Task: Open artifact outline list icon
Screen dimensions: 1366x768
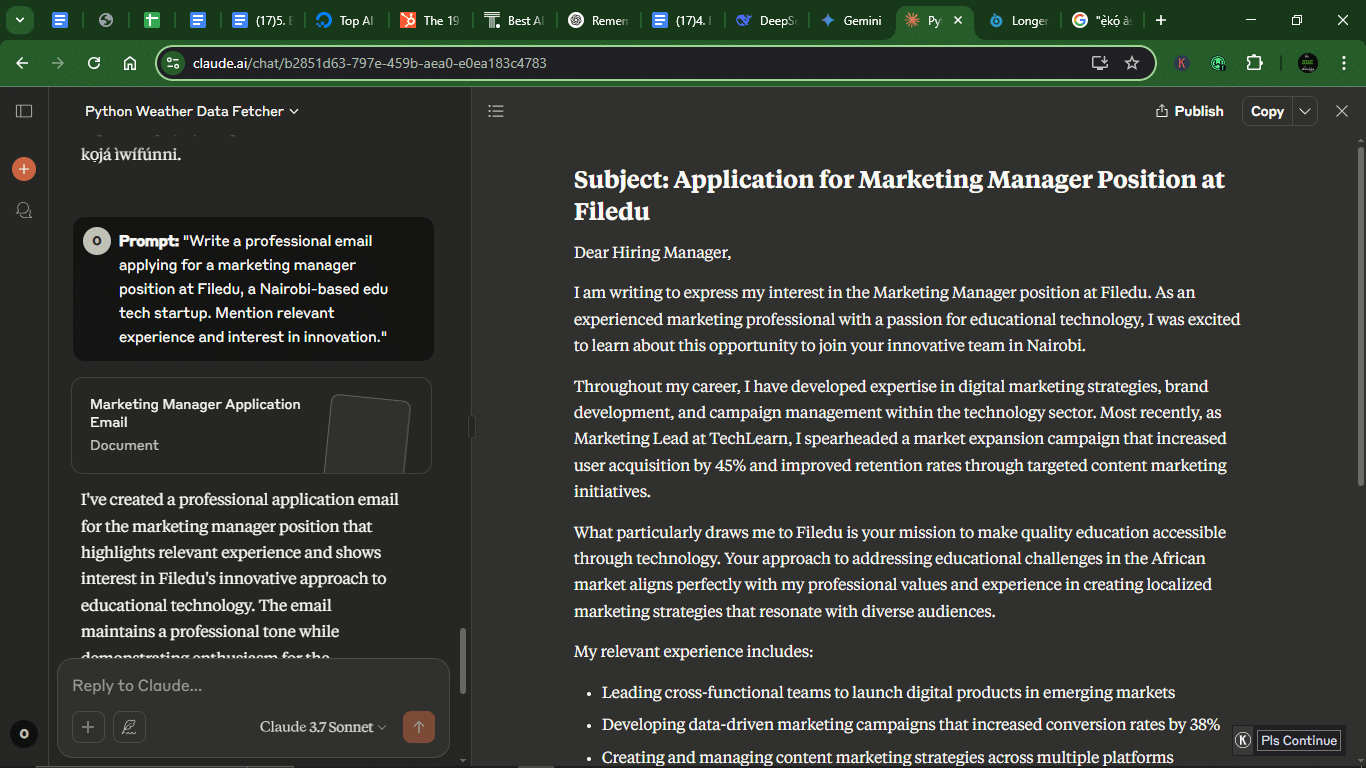Action: (496, 111)
